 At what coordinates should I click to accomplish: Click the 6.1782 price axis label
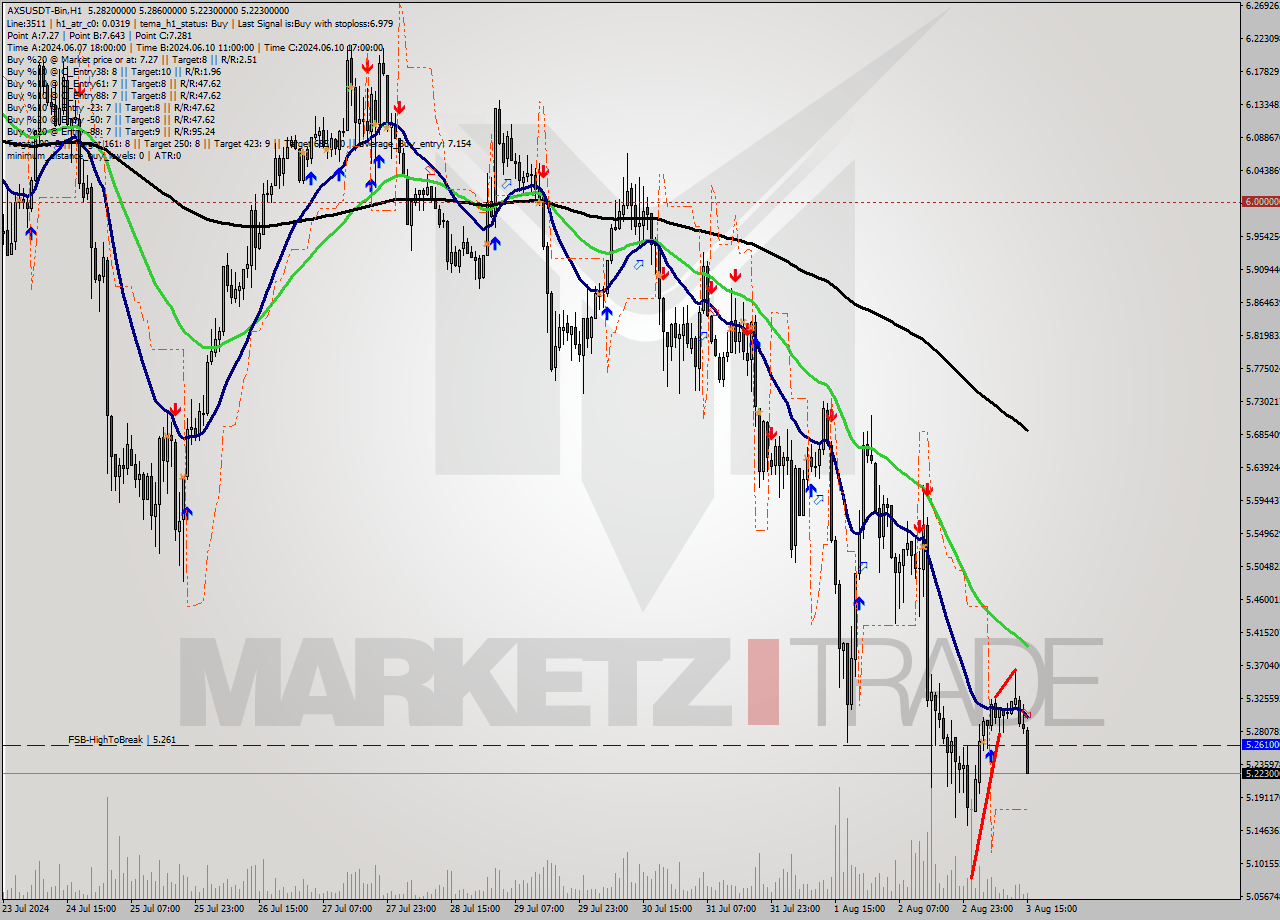coord(1263,71)
